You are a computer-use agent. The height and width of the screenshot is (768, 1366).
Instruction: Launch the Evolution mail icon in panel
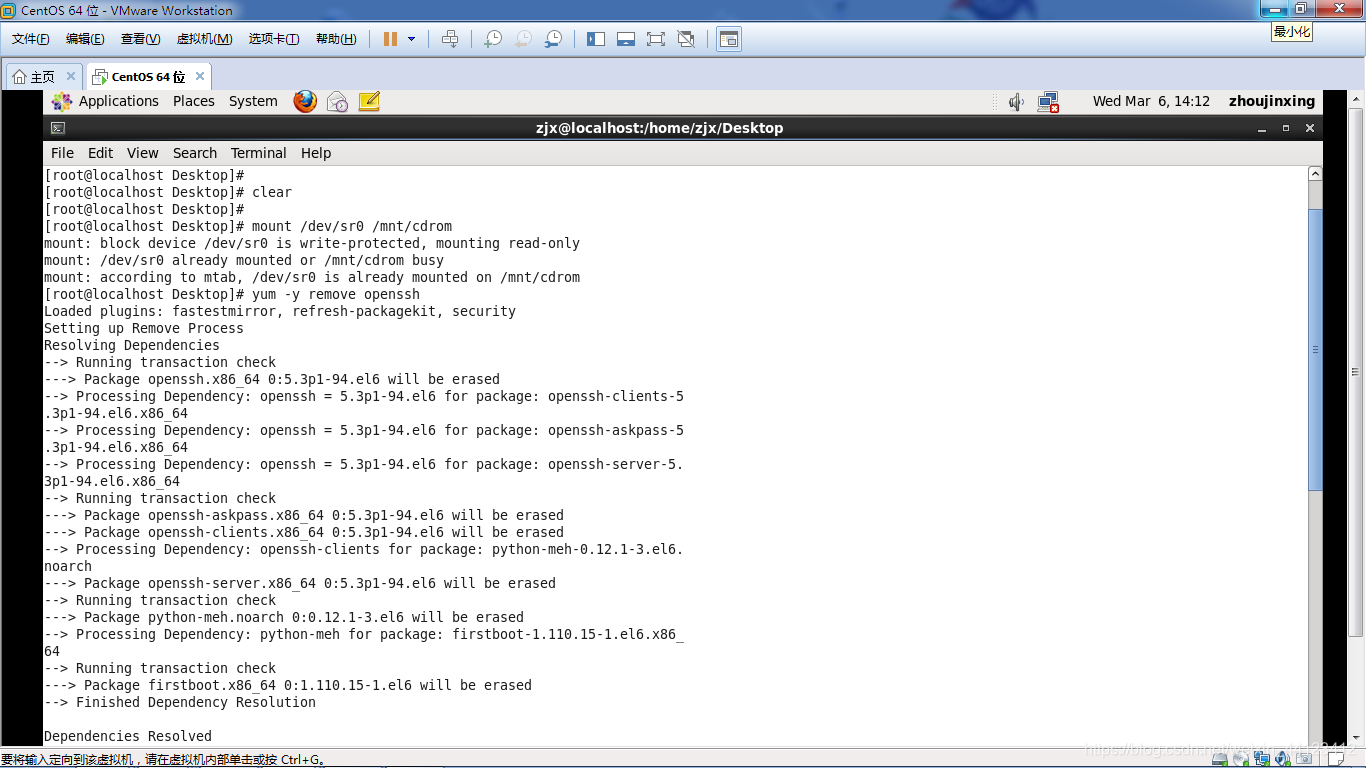[337, 101]
